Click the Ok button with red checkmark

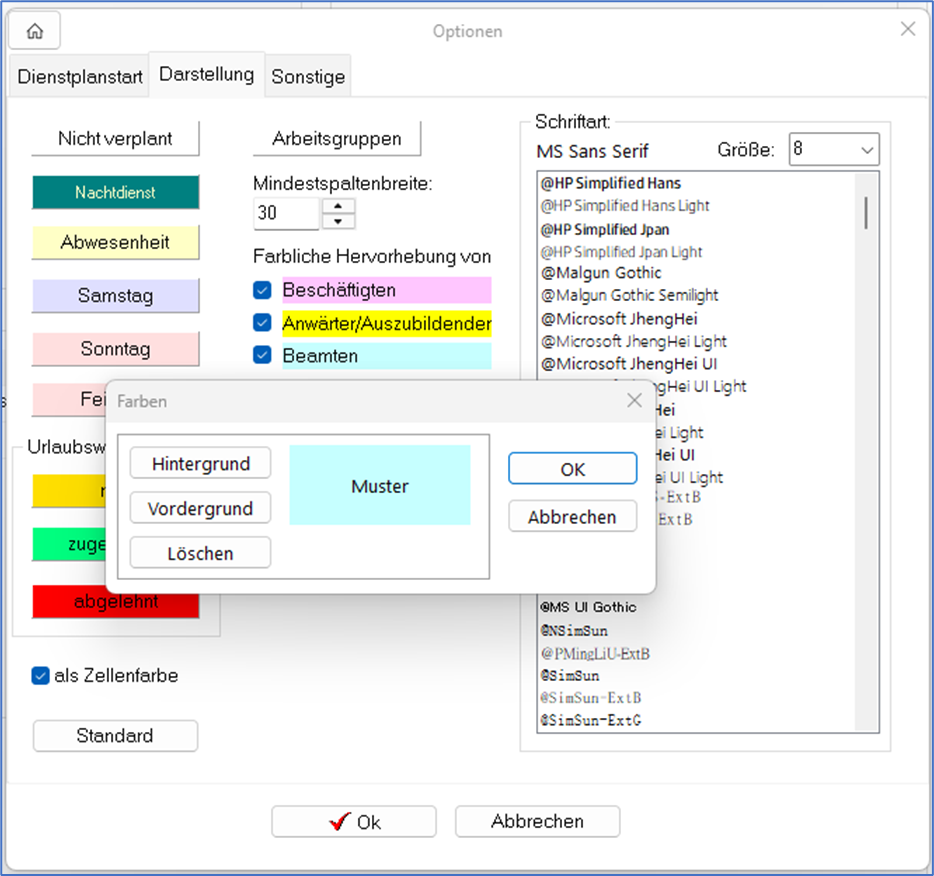[x=354, y=822]
